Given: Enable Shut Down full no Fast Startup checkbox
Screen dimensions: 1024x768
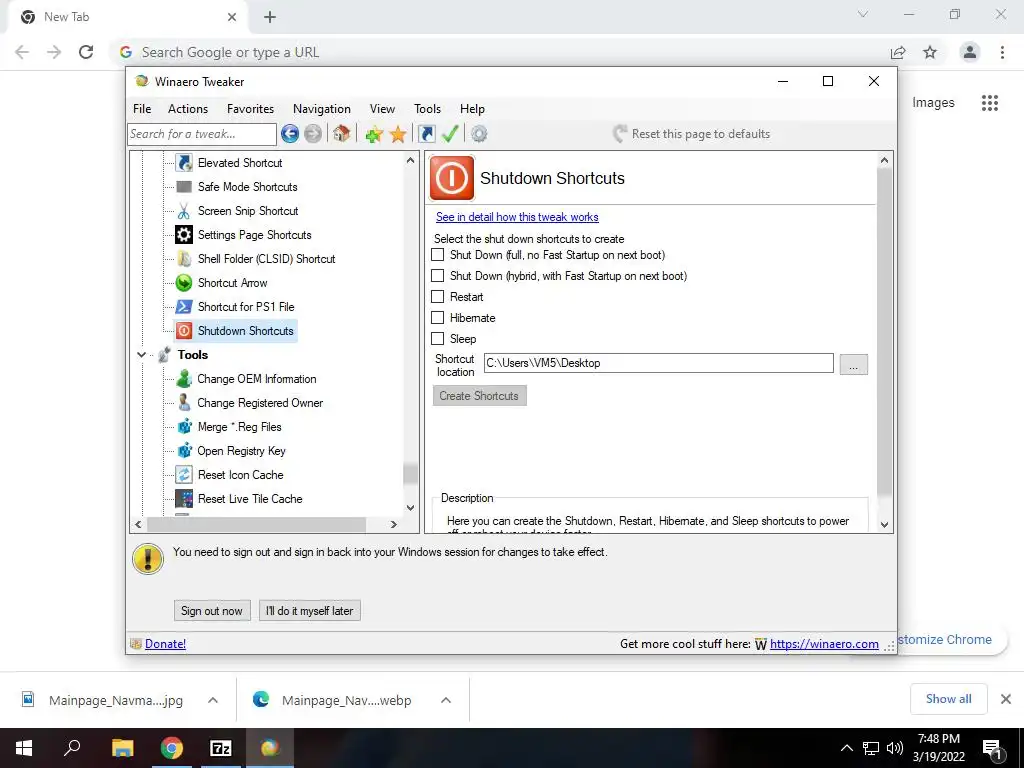Looking at the screenshot, I should (x=438, y=255).
